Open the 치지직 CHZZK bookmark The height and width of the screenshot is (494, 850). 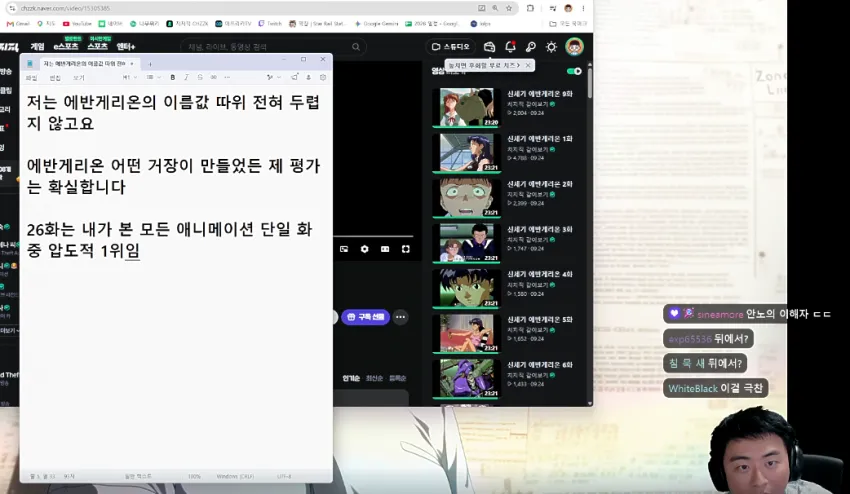pos(187,24)
